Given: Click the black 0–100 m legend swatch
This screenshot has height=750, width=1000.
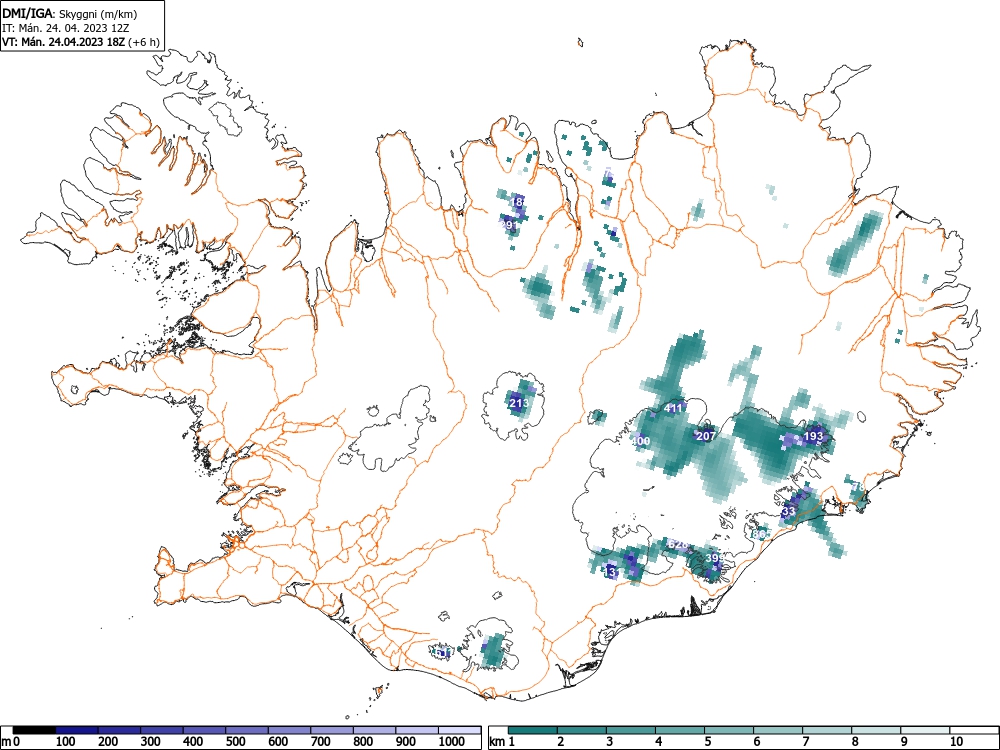Looking at the screenshot, I should click(34, 730).
